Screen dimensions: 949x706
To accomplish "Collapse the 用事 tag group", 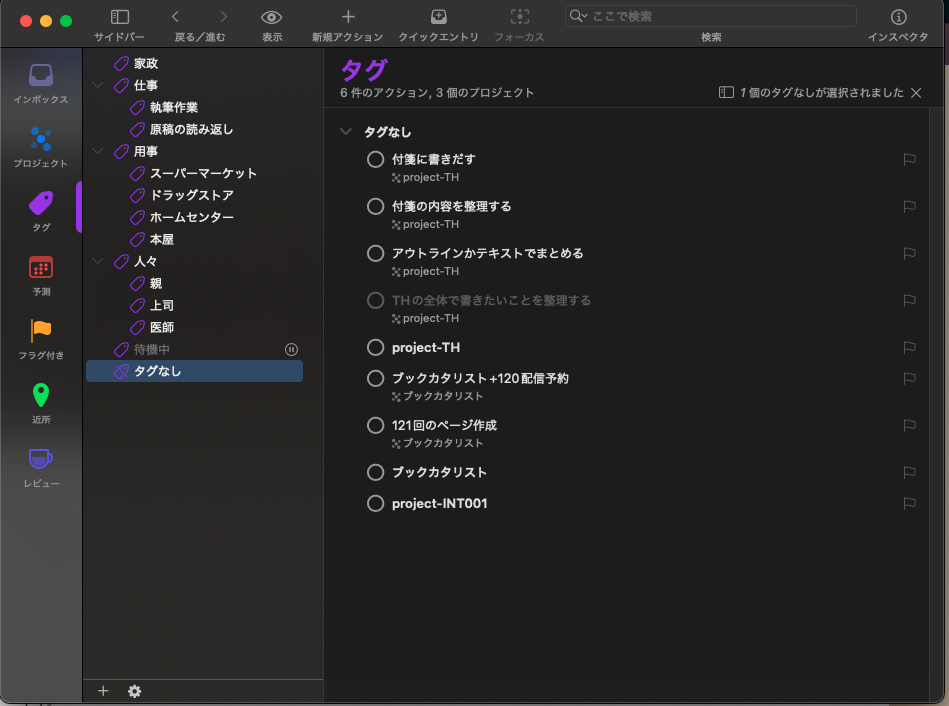I will point(97,151).
